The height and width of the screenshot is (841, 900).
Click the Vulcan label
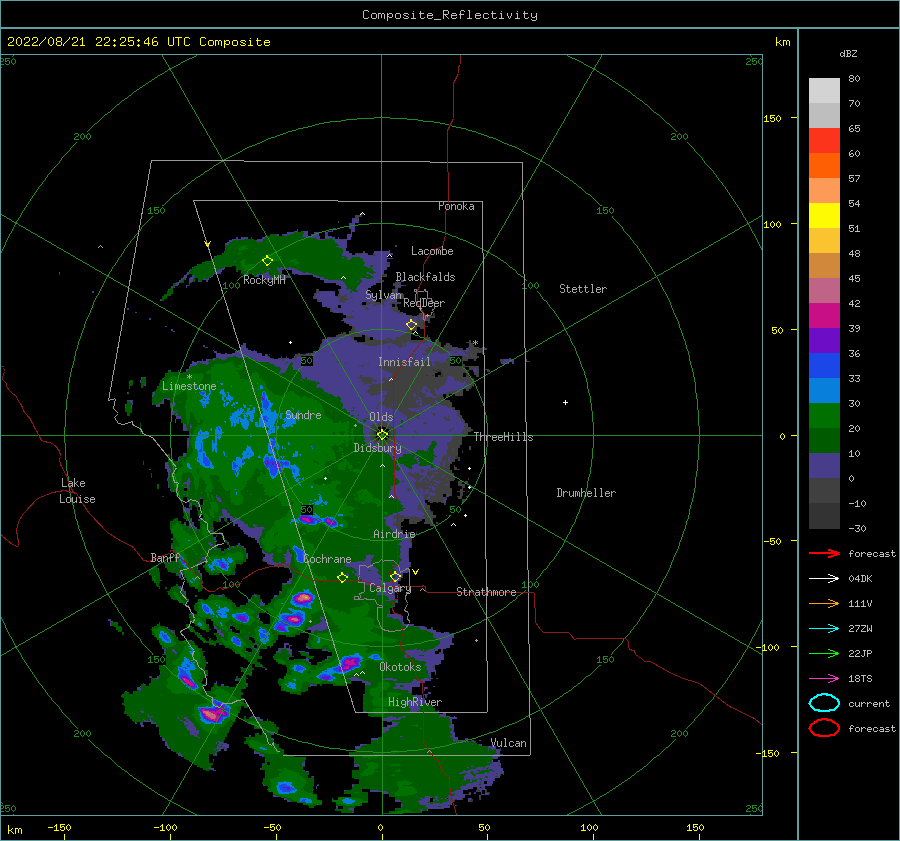pyautogui.click(x=509, y=743)
